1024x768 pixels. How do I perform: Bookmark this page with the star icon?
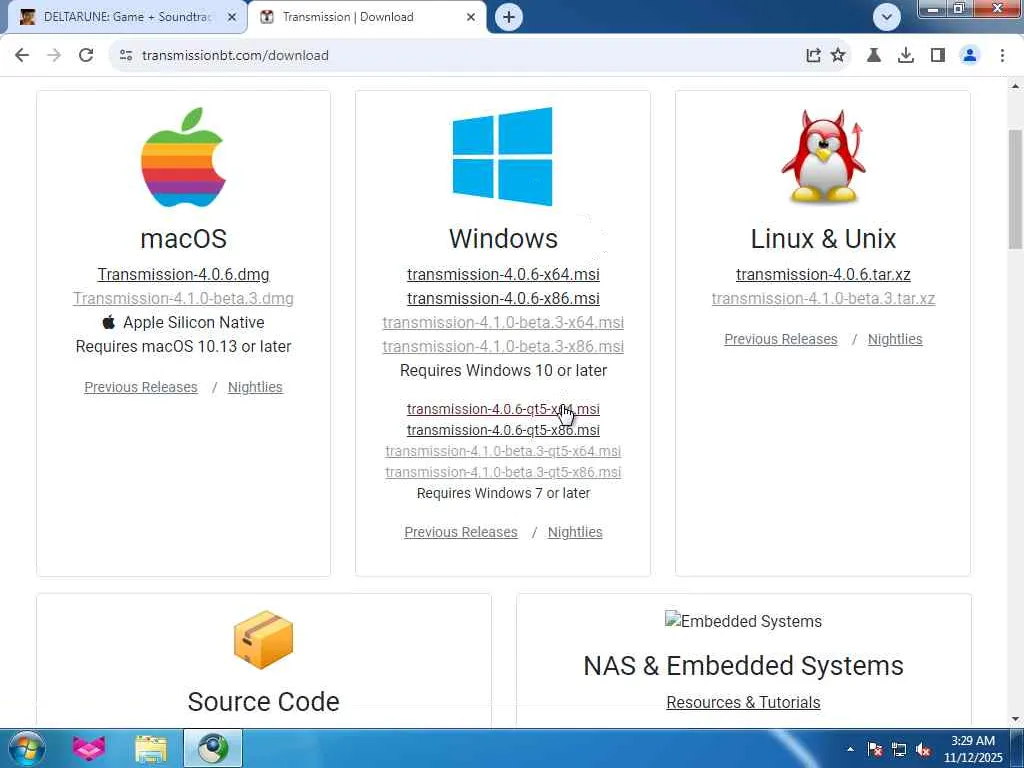tap(839, 56)
